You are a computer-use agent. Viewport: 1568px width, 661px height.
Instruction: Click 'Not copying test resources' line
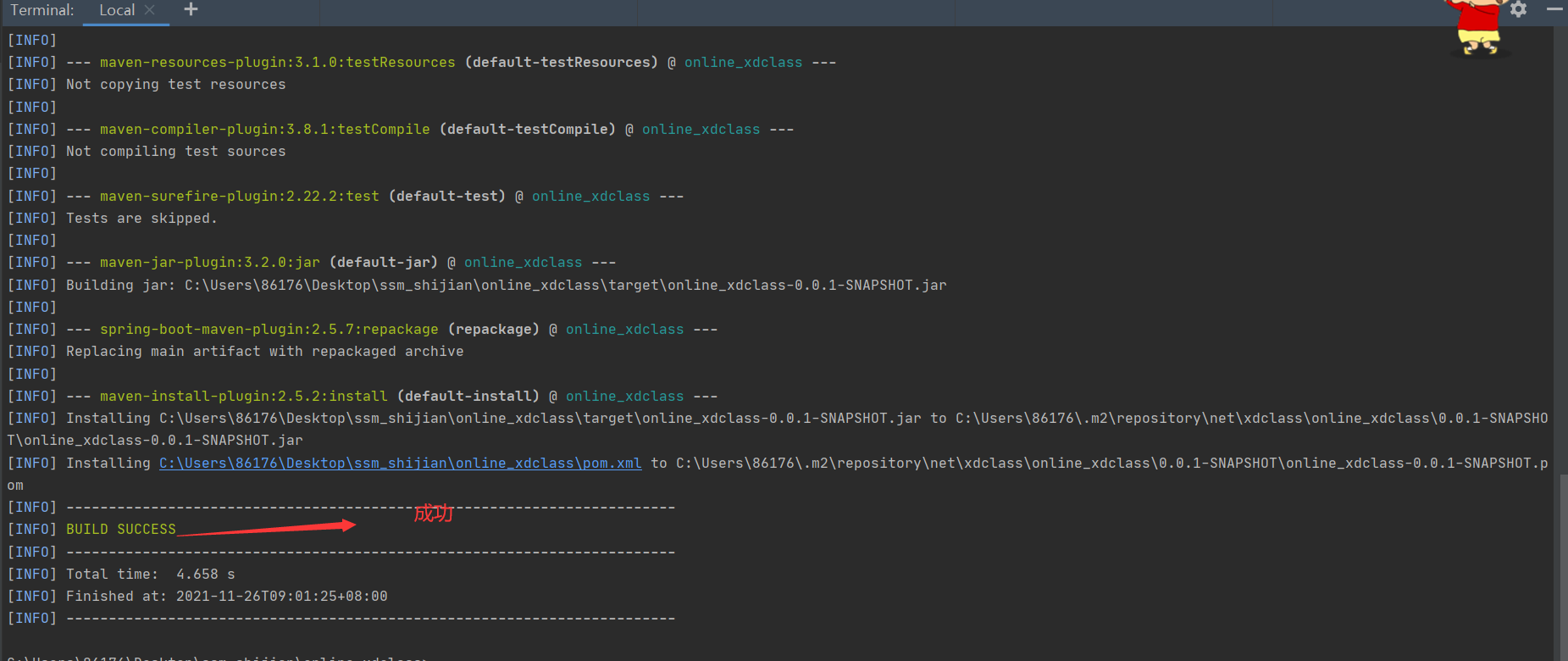click(x=176, y=84)
